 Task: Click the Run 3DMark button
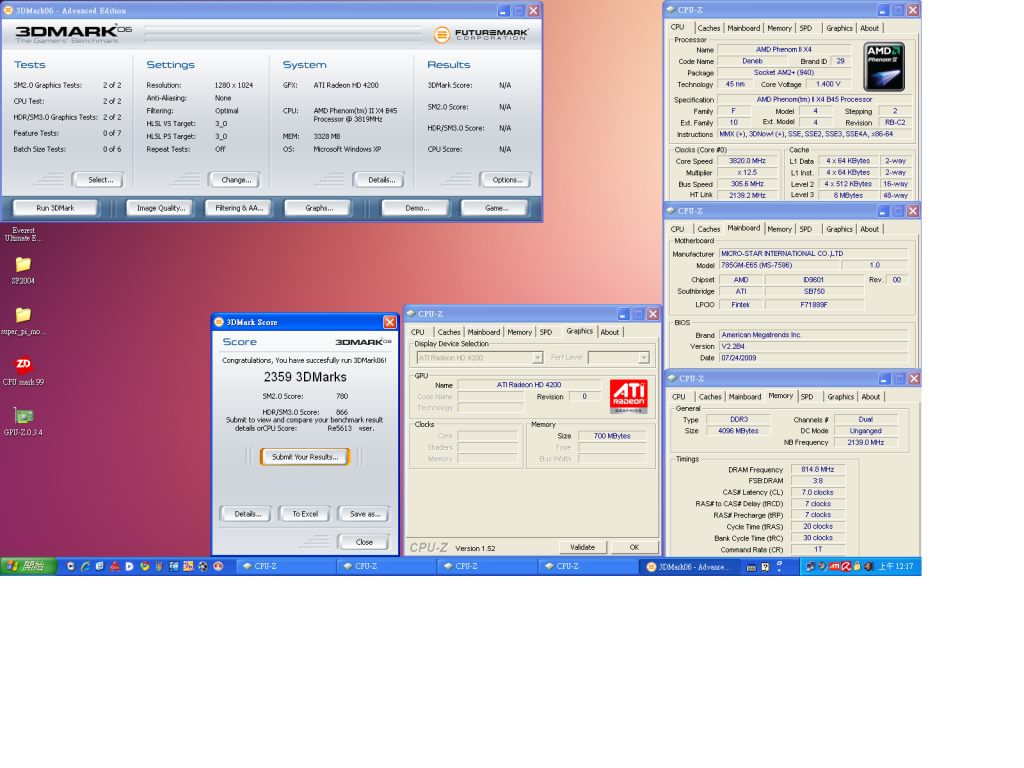pyautogui.click(x=56, y=208)
